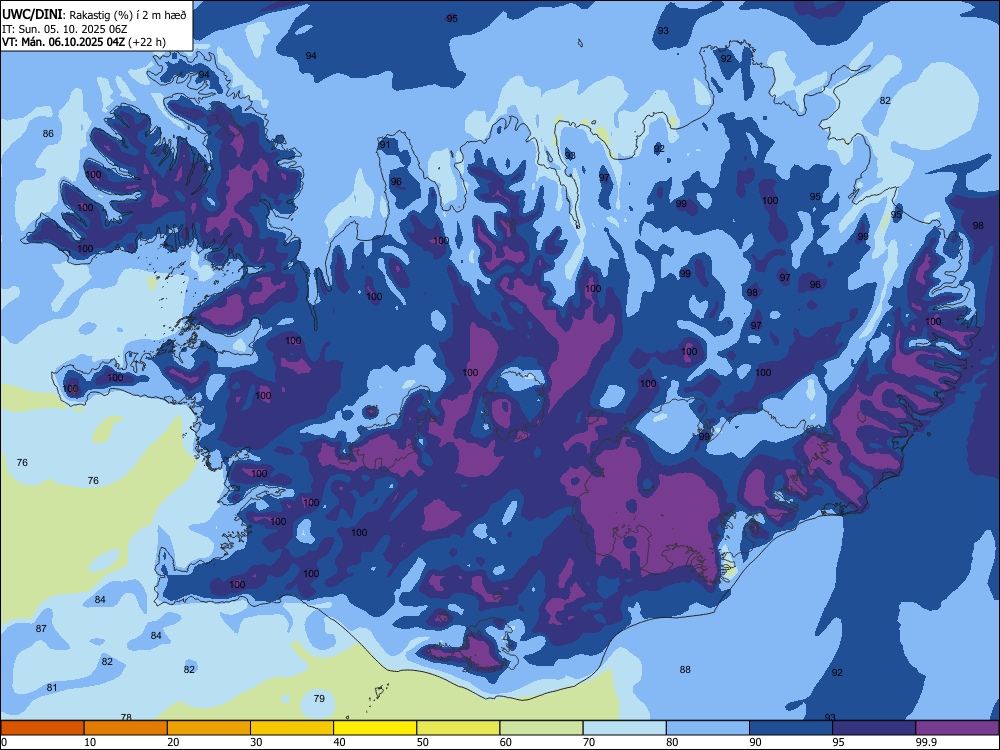
Task: Click the legend tick label '10'
Action: pos(90,742)
